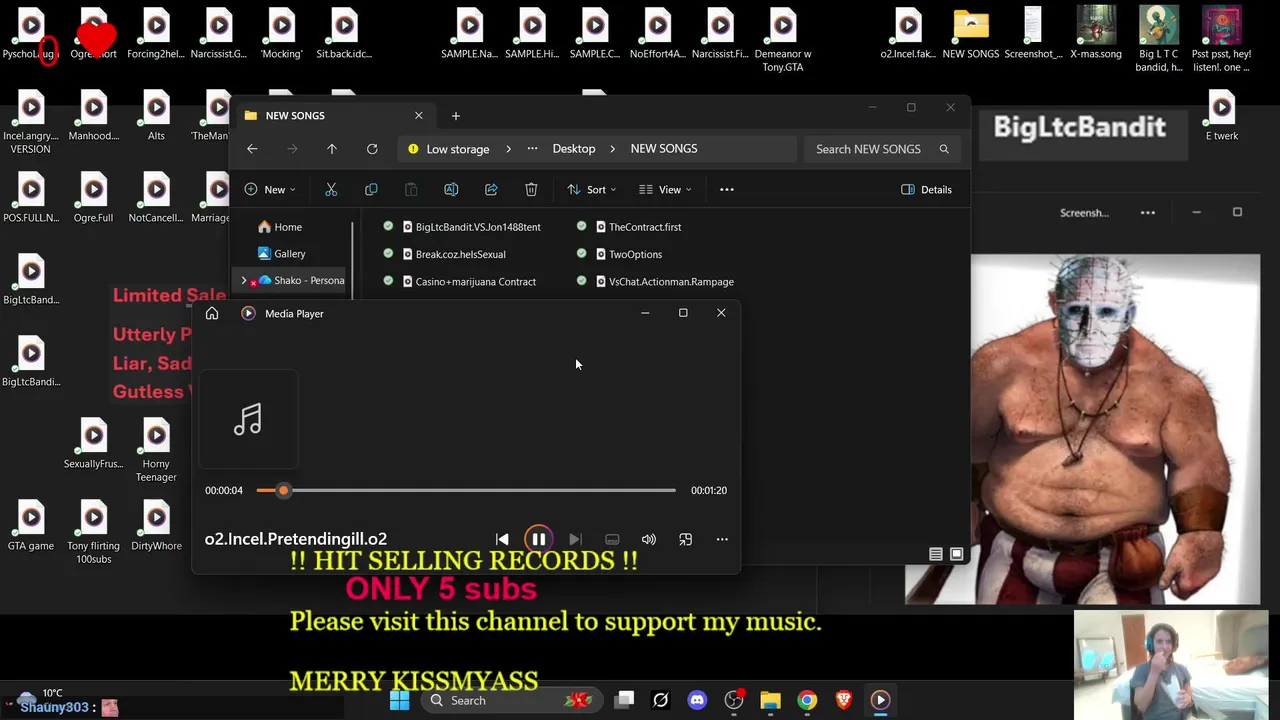This screenshot has height=720, width=1280.
Task: Switch Media Player to mini player view
Action: (x=685, y=539)
